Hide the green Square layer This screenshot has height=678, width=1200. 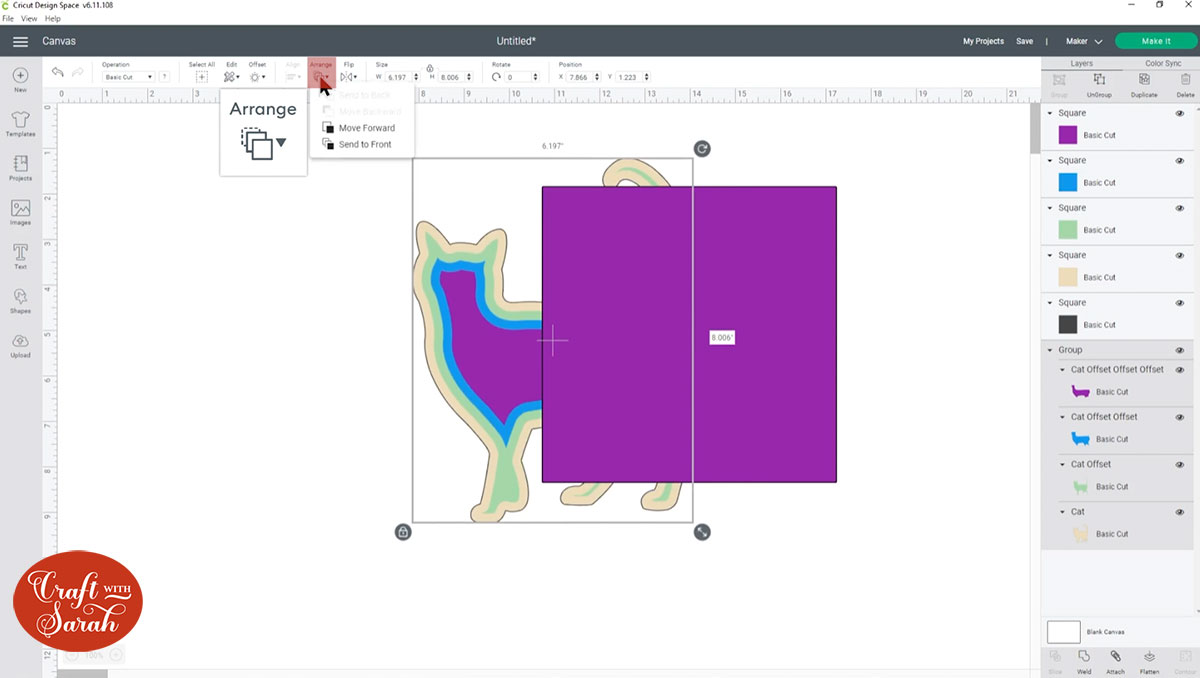1180,208
